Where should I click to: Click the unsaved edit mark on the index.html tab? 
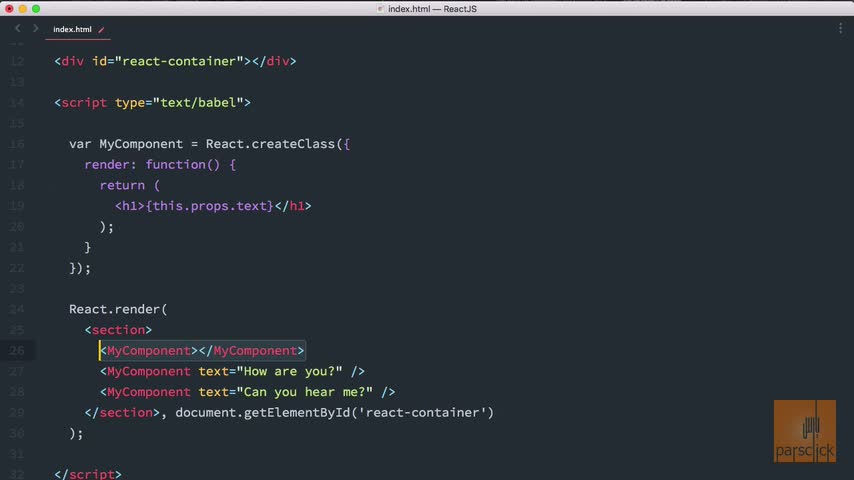point(101,30)
